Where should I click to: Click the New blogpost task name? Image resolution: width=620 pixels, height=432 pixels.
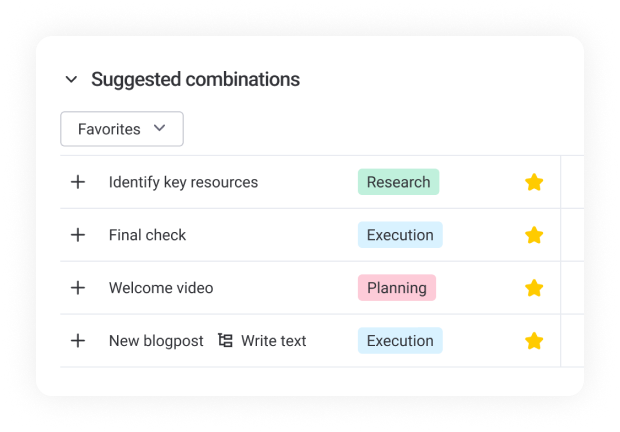156,341
